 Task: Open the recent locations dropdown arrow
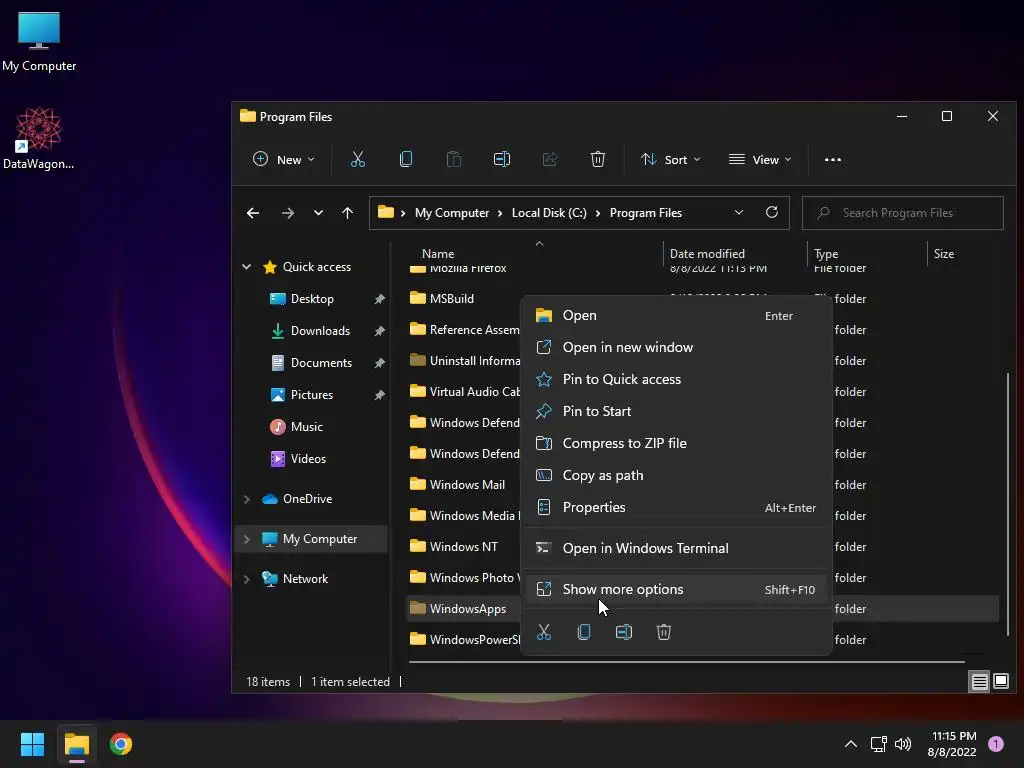pyautogui.click(x=318, y=213)
